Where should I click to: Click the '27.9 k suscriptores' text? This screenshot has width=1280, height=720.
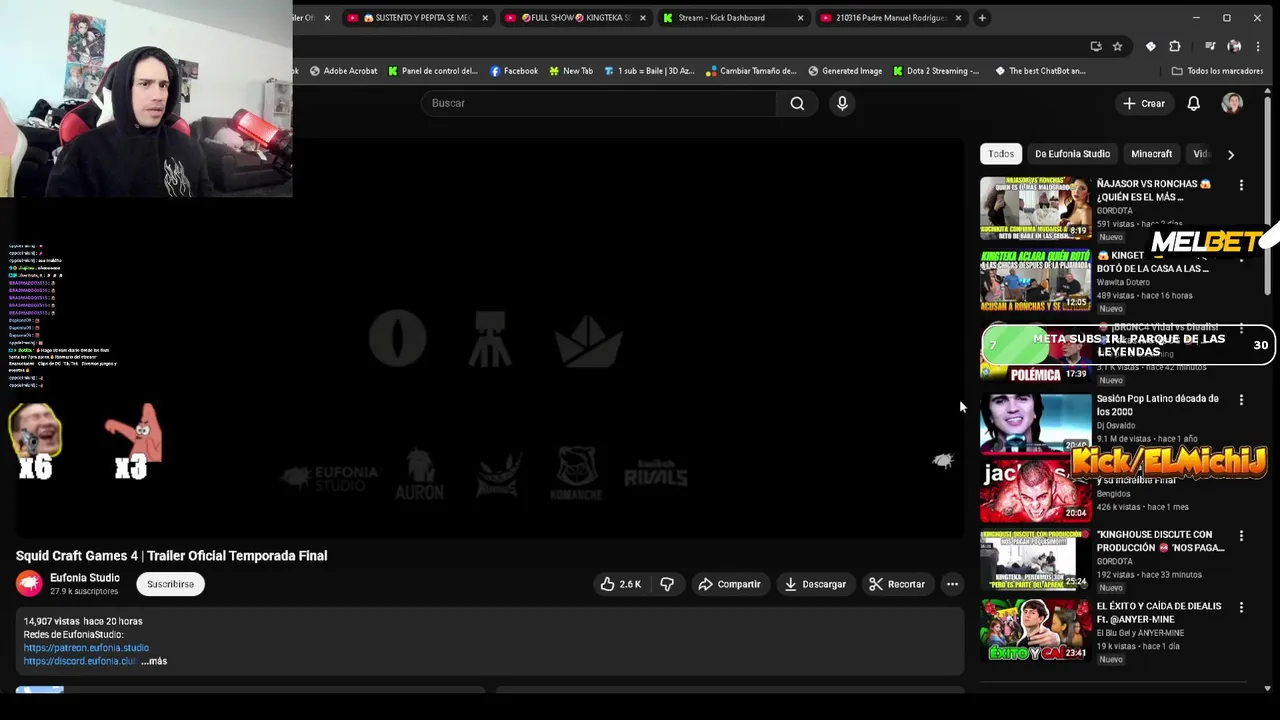84,592
